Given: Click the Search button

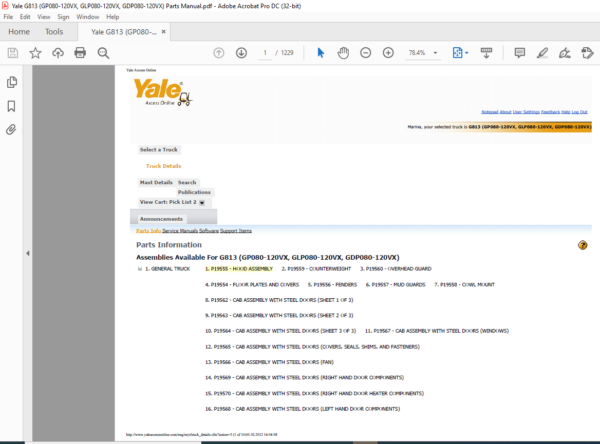Looking at the screenshot, I should pos(187,183).
